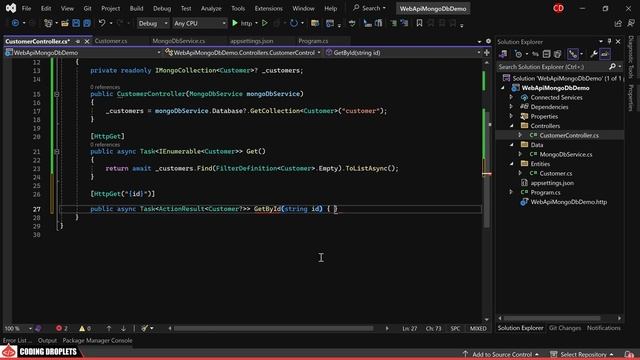Switch to the Git Changes tab
This screenshot has width=640, height=360.
[x=564, y=328]
